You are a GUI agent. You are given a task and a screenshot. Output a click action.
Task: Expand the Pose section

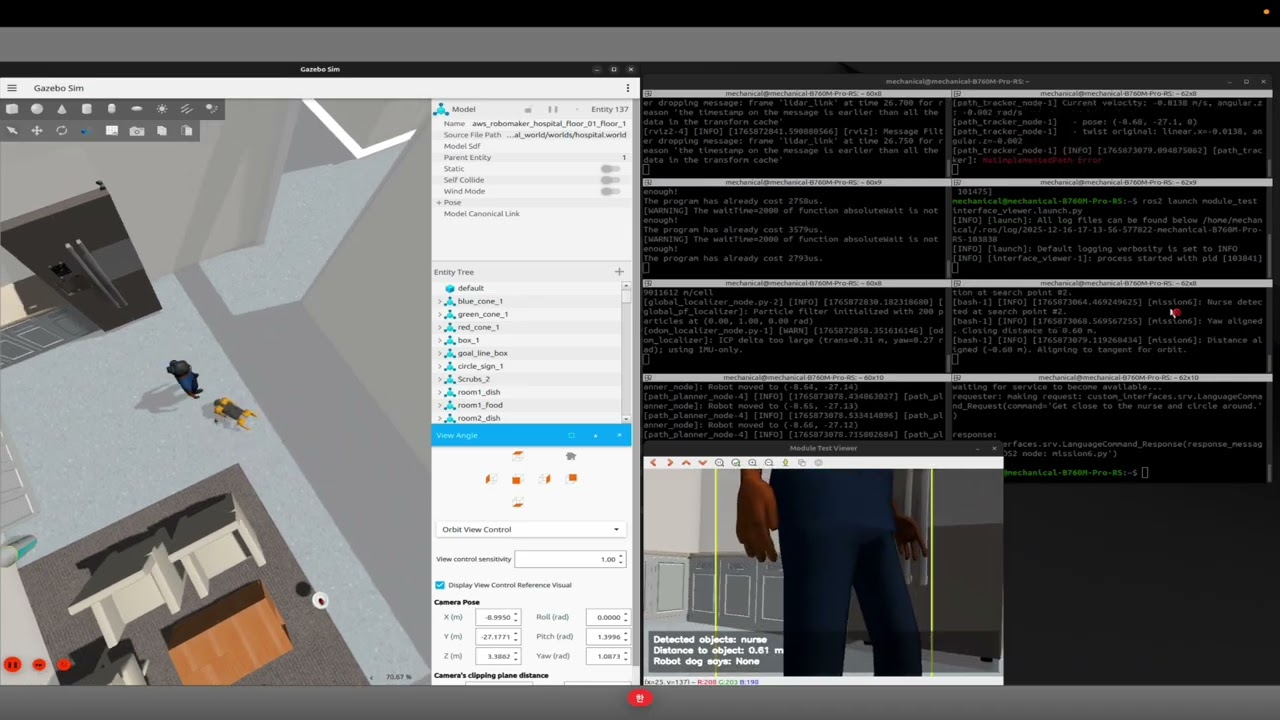click(x=439, y=202)
